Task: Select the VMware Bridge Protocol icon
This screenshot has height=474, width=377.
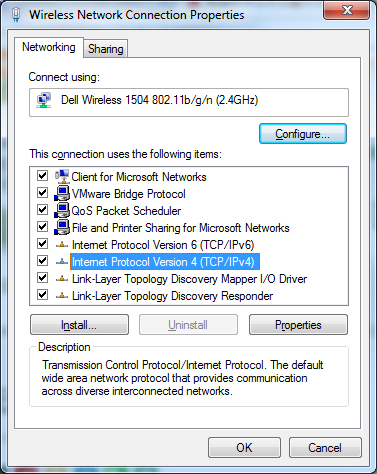Action: (62, 193)
